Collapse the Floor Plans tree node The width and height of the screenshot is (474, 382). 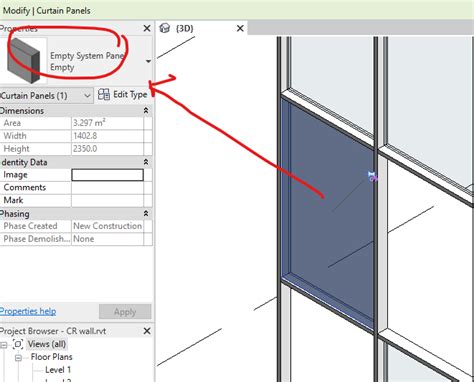(18, 358)
